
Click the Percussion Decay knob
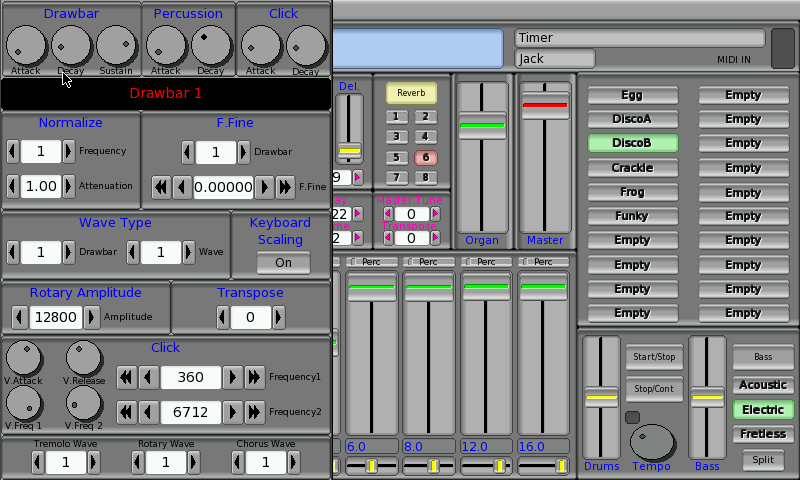(x=211, y=46)
